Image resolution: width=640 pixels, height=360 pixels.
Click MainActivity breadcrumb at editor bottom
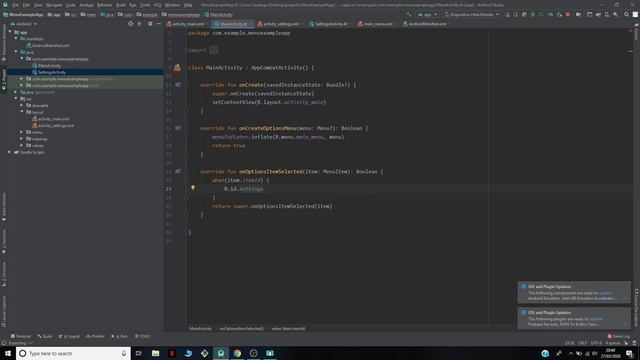coord(200,328)
